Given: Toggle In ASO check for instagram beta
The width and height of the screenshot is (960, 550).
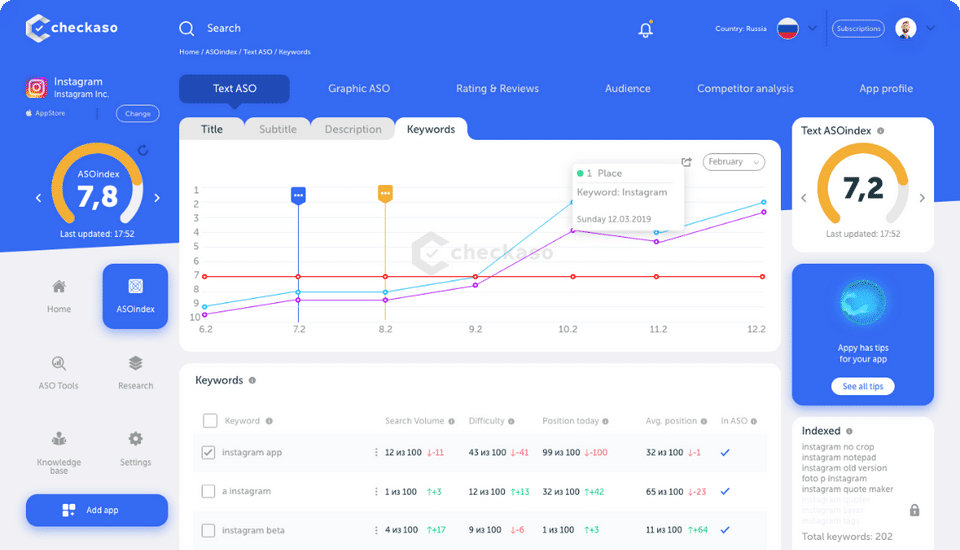Looking at the screenshot, I should (725, 530).
